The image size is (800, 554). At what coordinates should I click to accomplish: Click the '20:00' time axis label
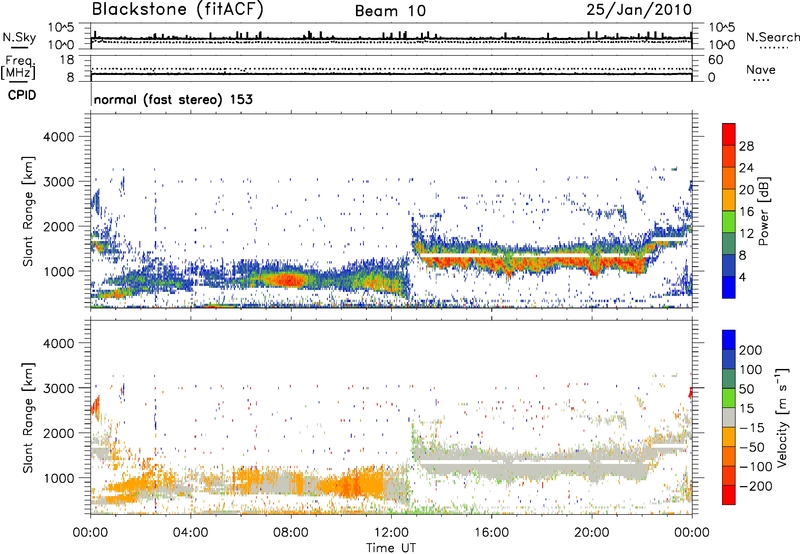point(591,533)
